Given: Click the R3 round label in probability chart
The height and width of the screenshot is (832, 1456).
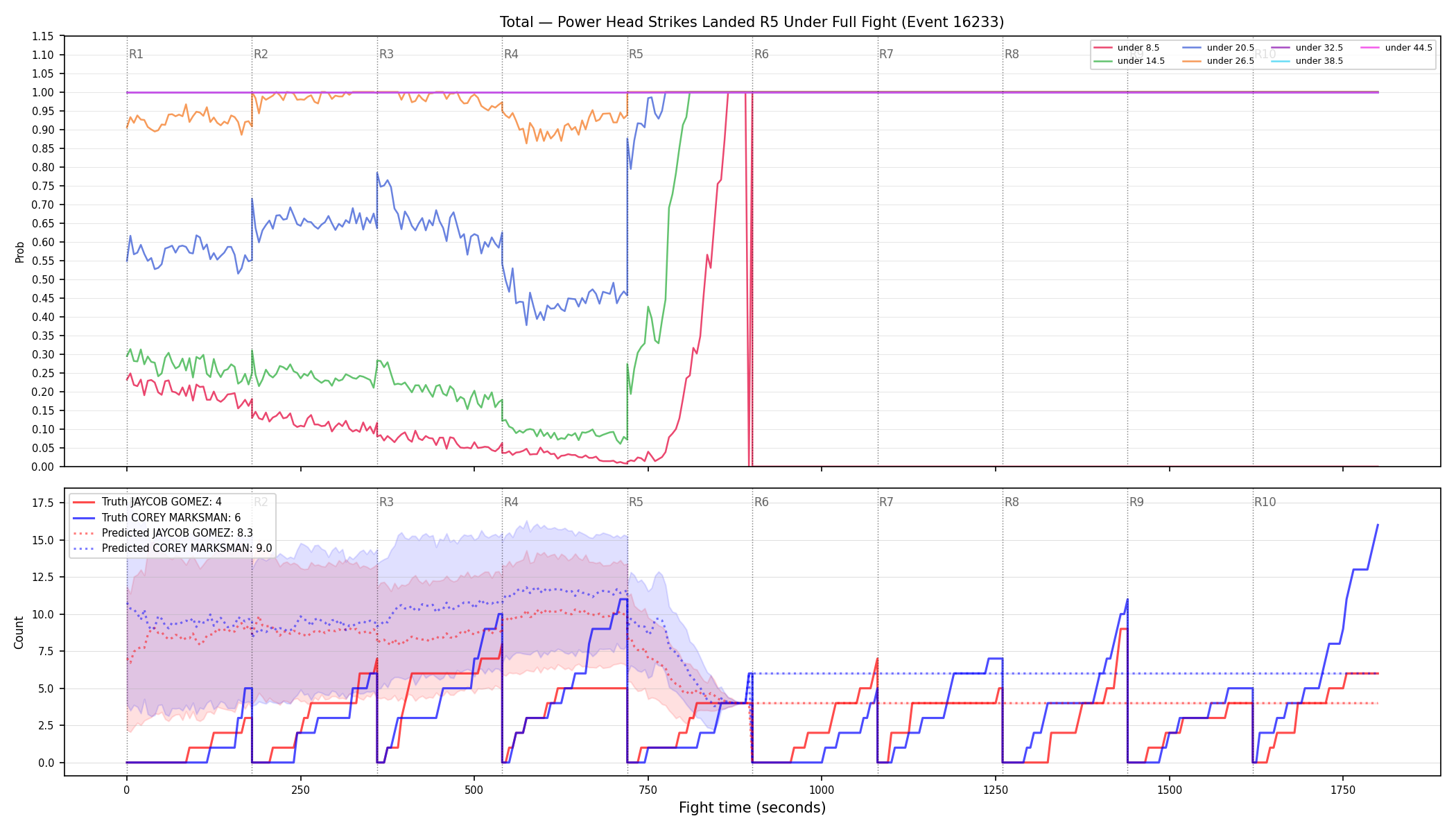Looking at the screenshot, I should pos(386,54).
